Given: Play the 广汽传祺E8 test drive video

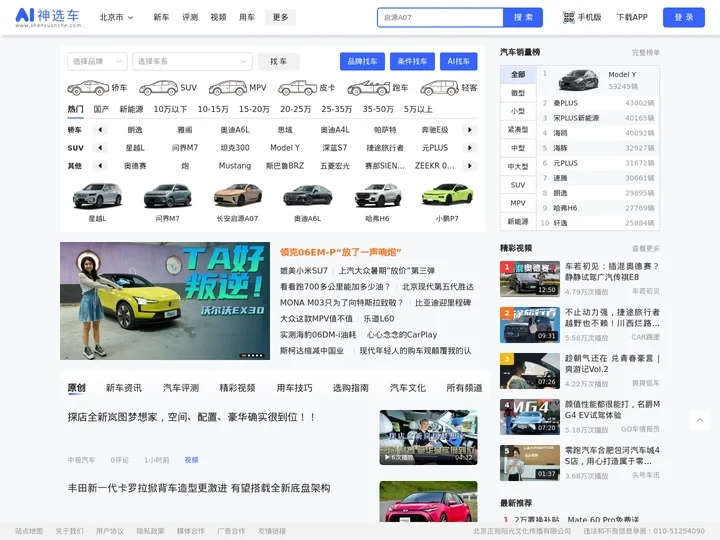Looking at the screenshot, I should (x=529, y=279).
